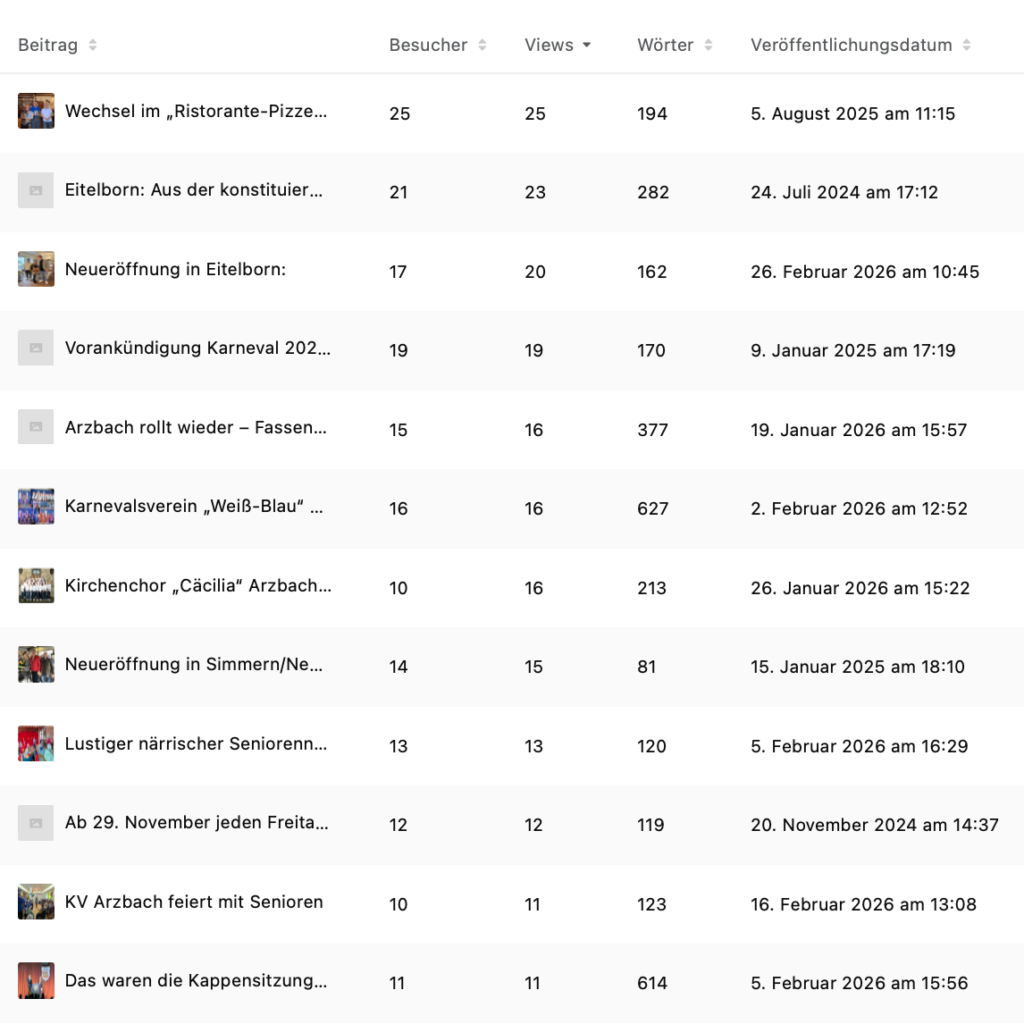The height and width of the screenshot is (1024, 1024).
Task: Click the placeholder icon beside Arzbach rollt wieder
Action: tap(36, 427)
